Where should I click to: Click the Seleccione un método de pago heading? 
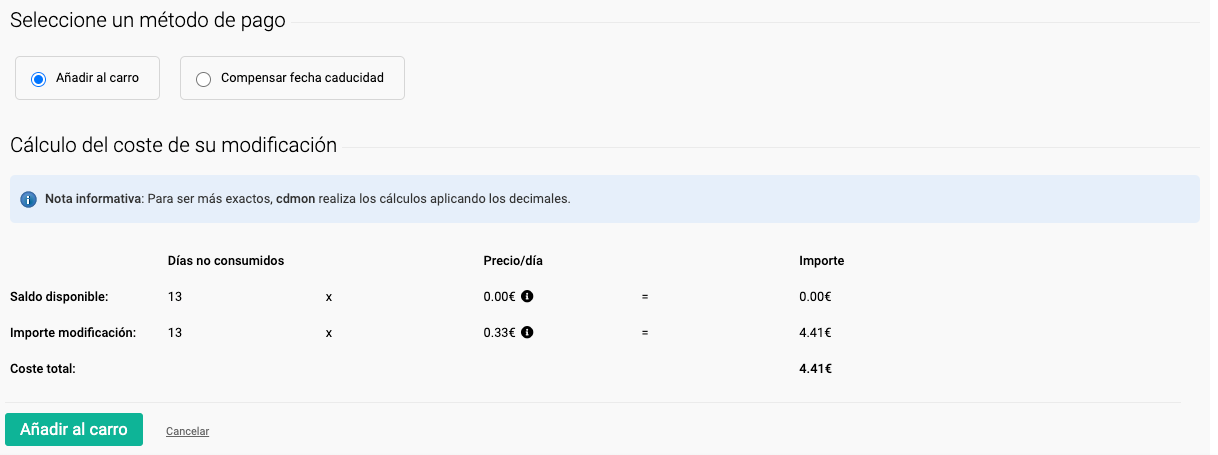coord(148,20)
